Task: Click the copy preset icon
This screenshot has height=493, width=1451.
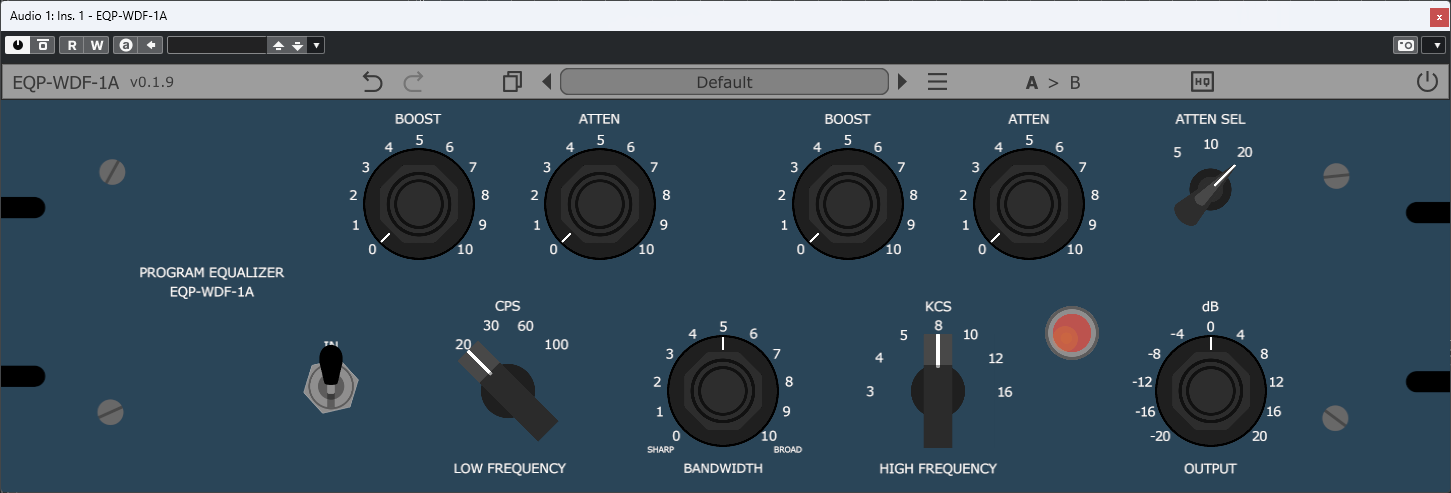Action: pos(513,82)
